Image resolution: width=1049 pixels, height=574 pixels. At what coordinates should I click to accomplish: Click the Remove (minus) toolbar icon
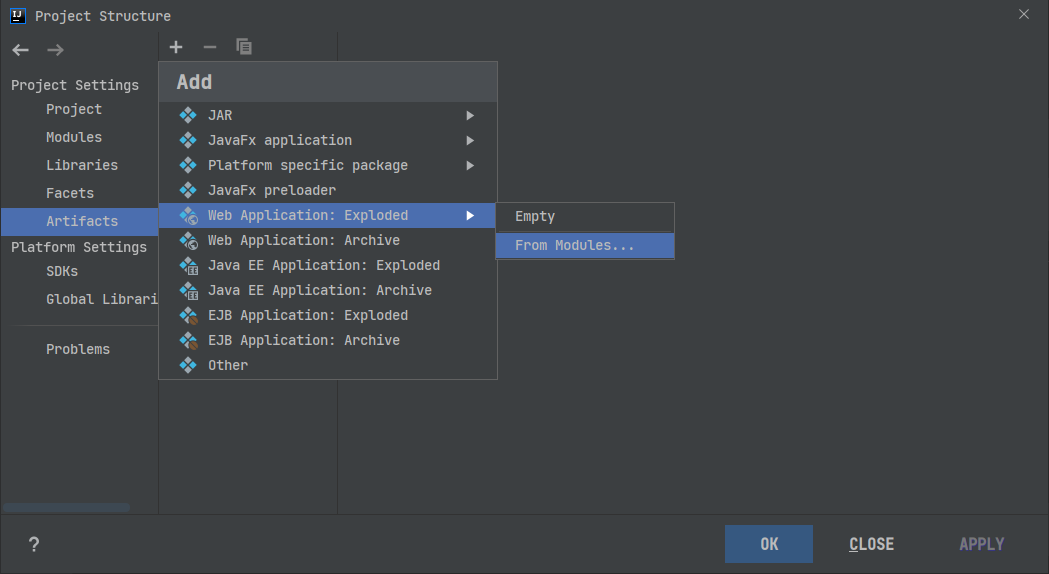click(210, 47)
